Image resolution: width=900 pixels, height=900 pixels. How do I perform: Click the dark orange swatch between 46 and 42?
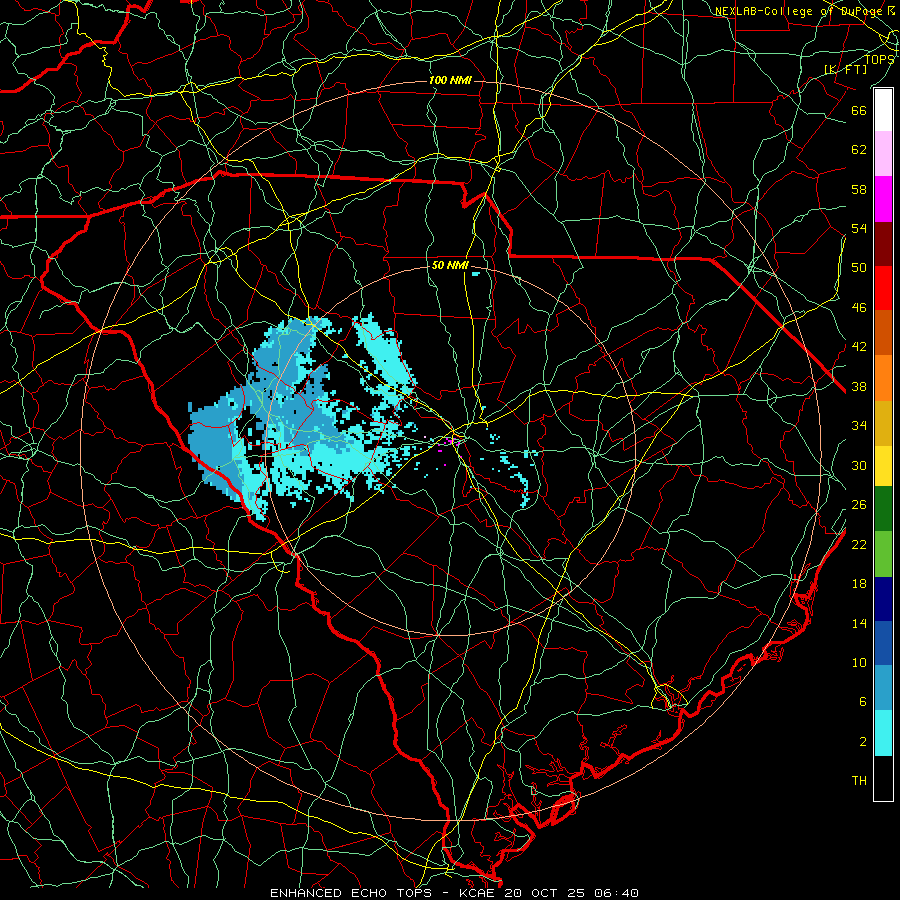click(x=883, y=333)
